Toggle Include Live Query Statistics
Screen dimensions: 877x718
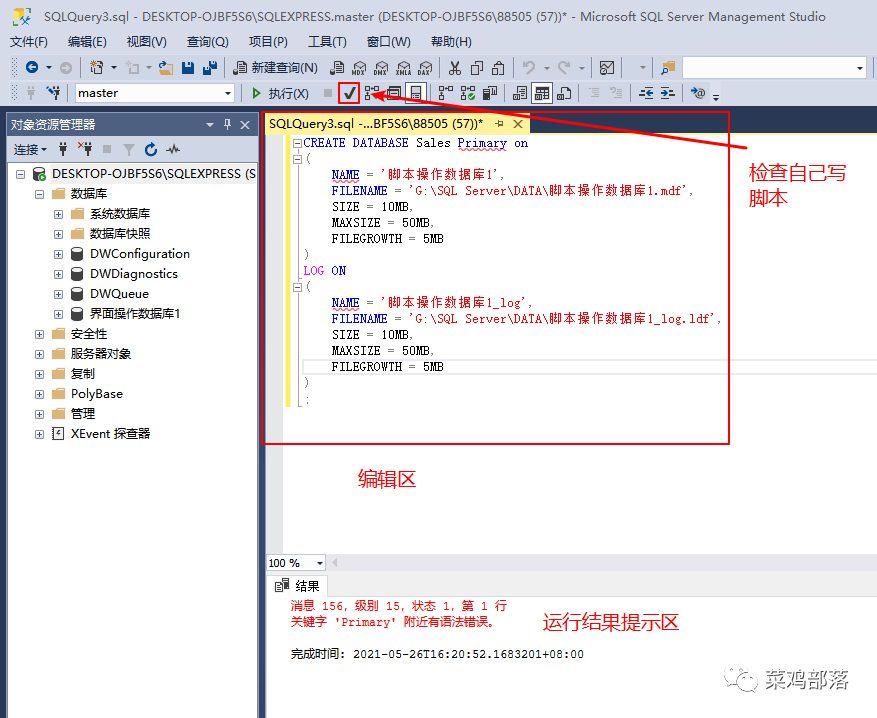tap(468, 93)
